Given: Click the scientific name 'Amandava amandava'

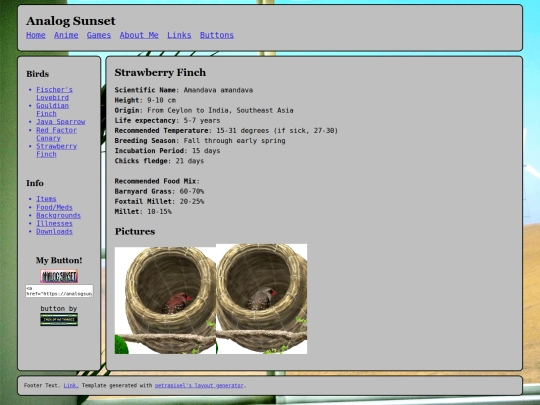Looking at the screenshot, I should (x=218, y=90).
